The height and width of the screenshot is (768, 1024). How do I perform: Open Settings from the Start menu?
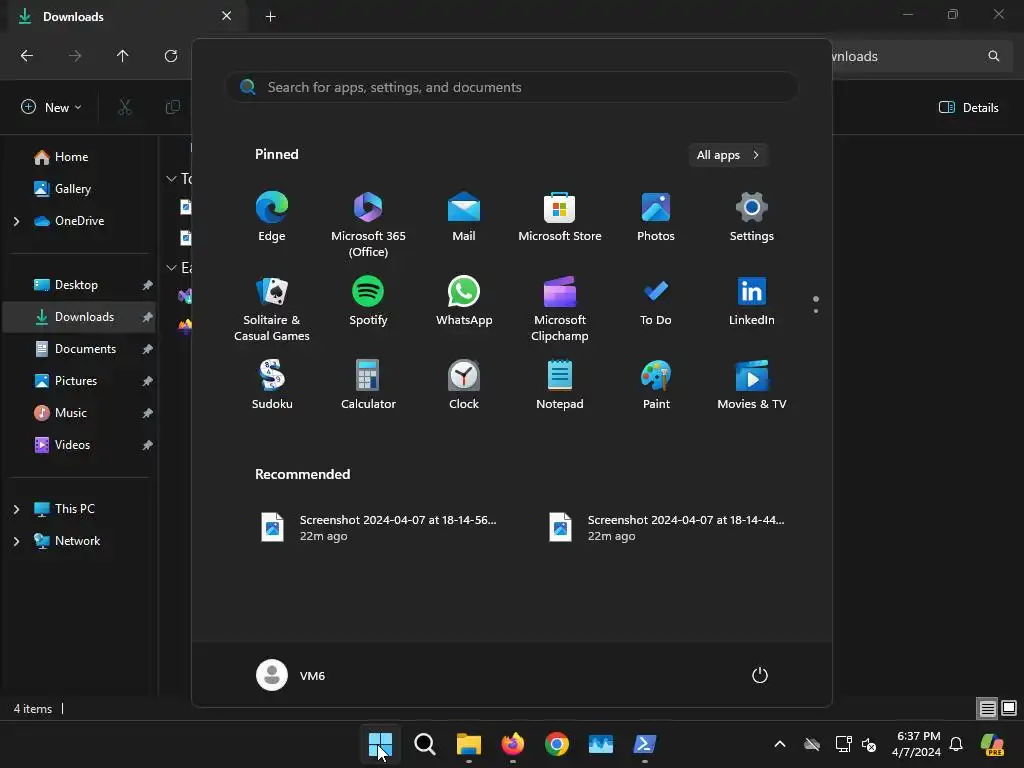[752, 217]
